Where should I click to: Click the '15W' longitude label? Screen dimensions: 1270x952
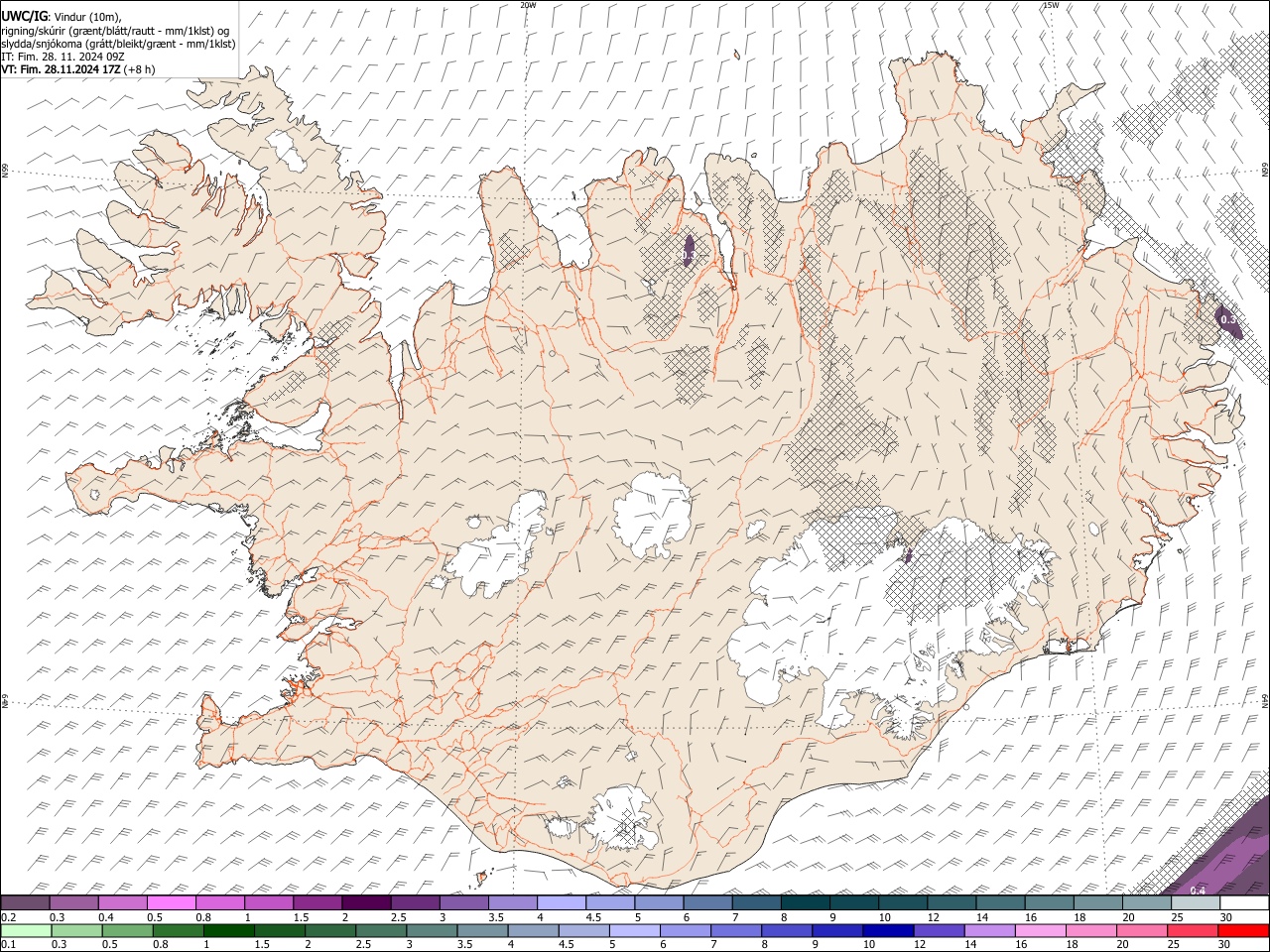[x=1051, y=5]
